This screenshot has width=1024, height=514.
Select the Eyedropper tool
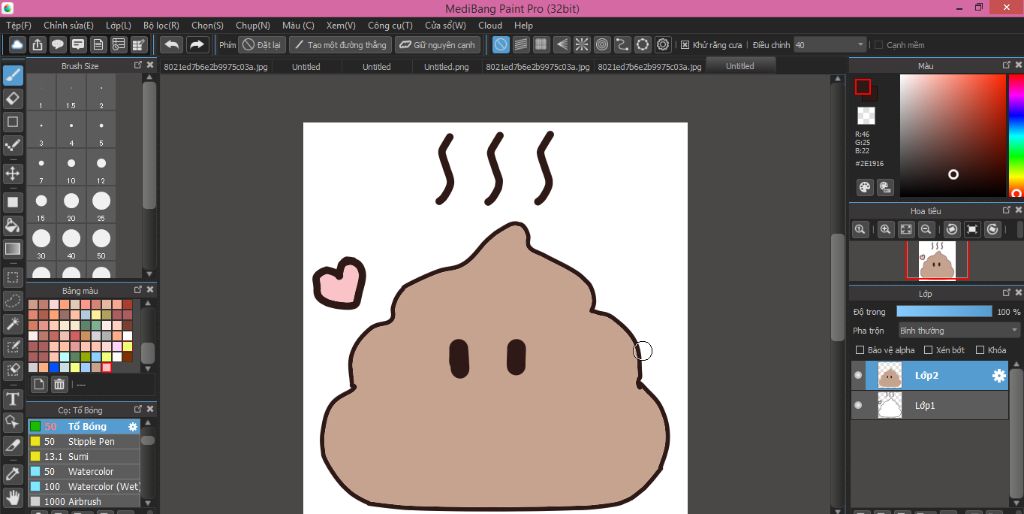pos(12,474)
